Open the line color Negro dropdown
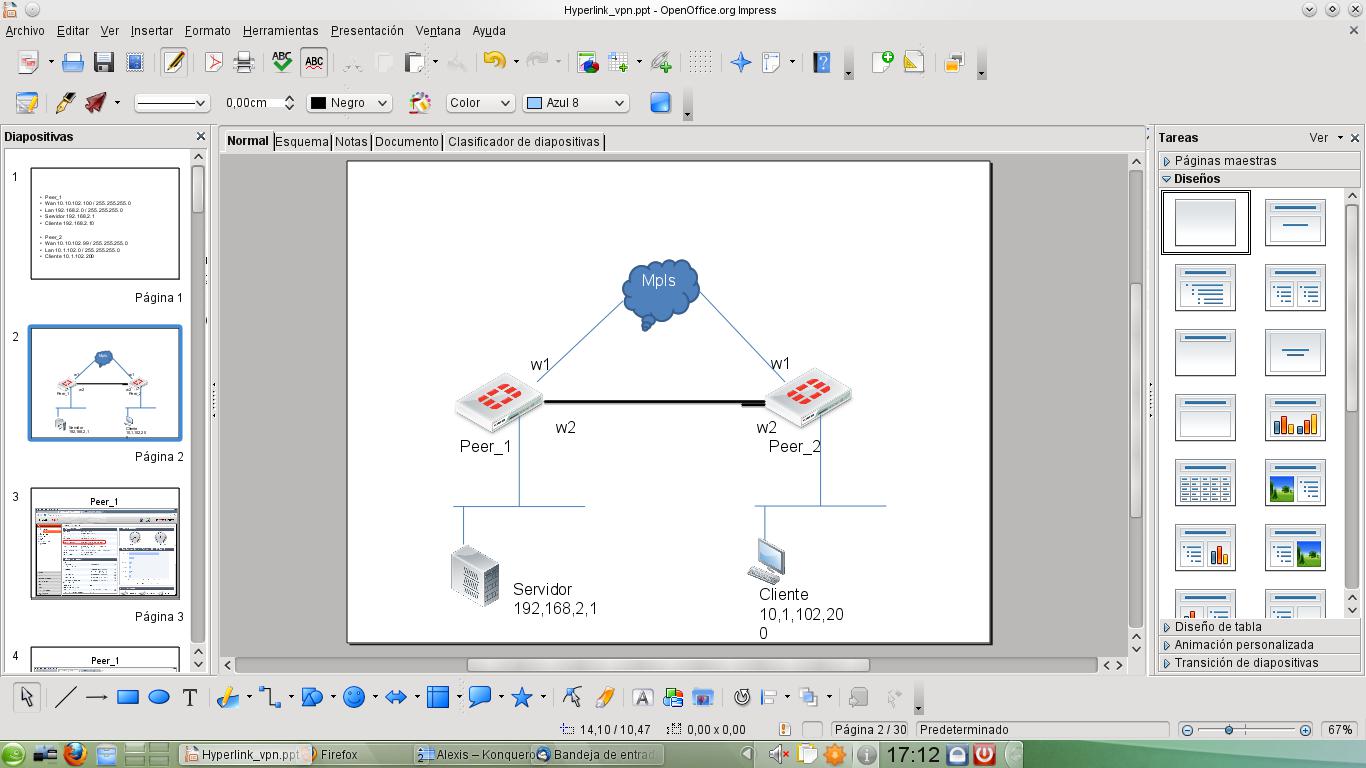1366x768 pixels. (349, 103)
